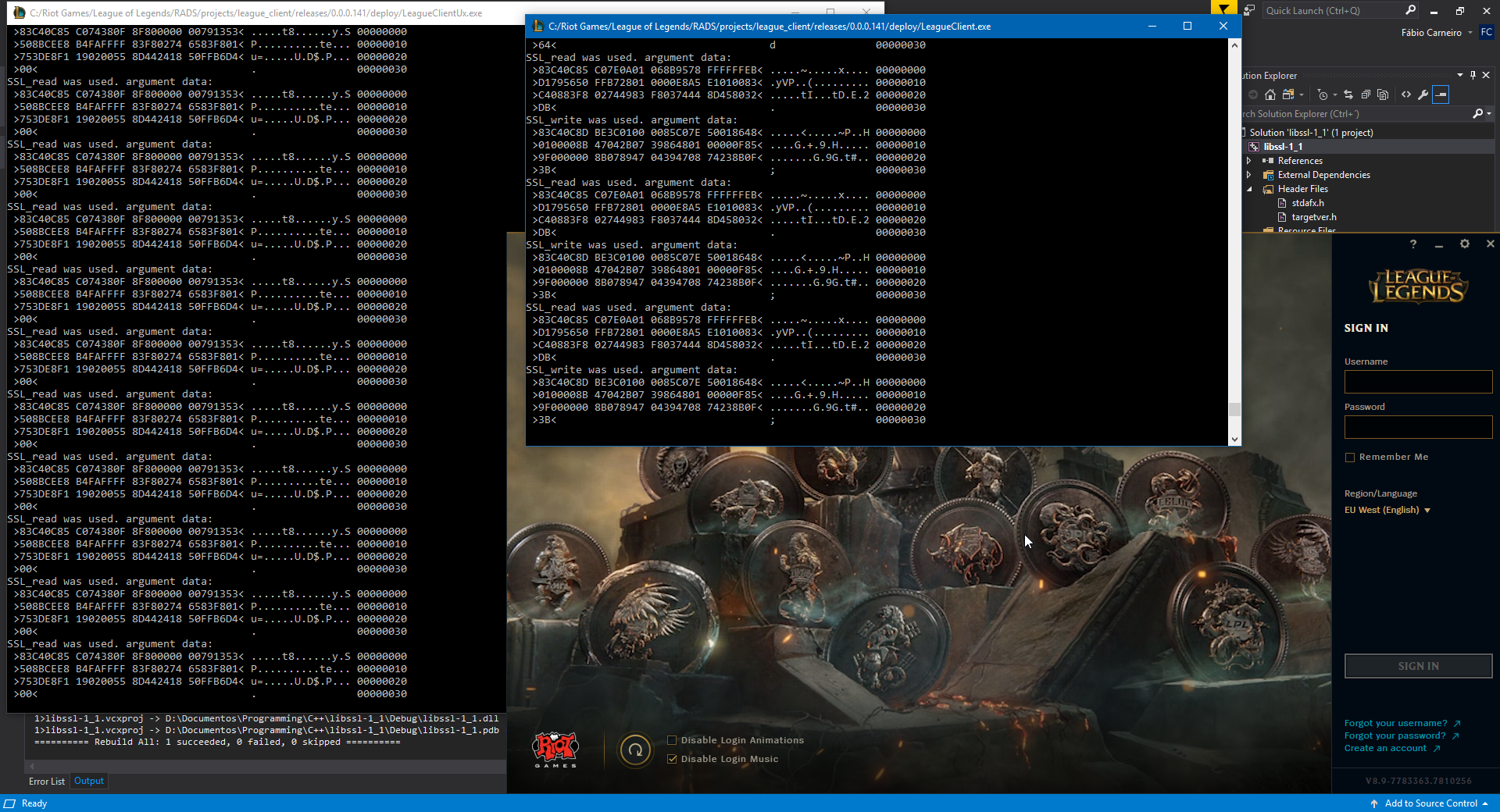Viewport: 1500px width, 812px height.
Task: Click the League of Legends logo
Action: 1418,287
